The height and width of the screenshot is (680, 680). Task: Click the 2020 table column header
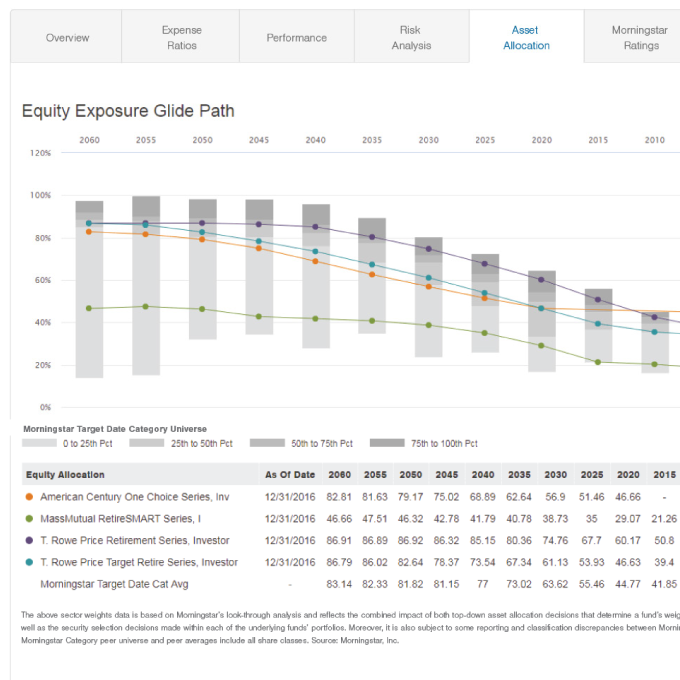(x=628, y=474)
